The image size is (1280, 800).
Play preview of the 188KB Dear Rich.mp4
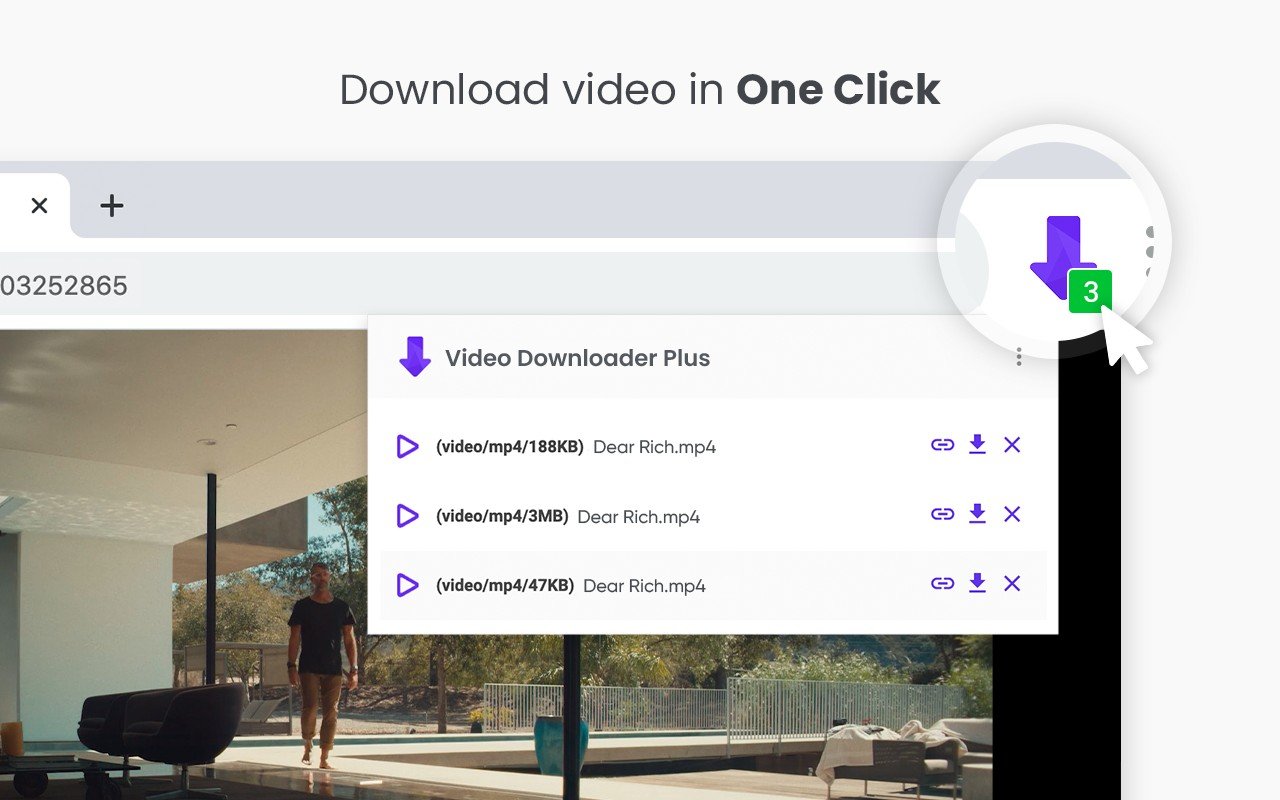pyautogui.click(x=407, y=446)
